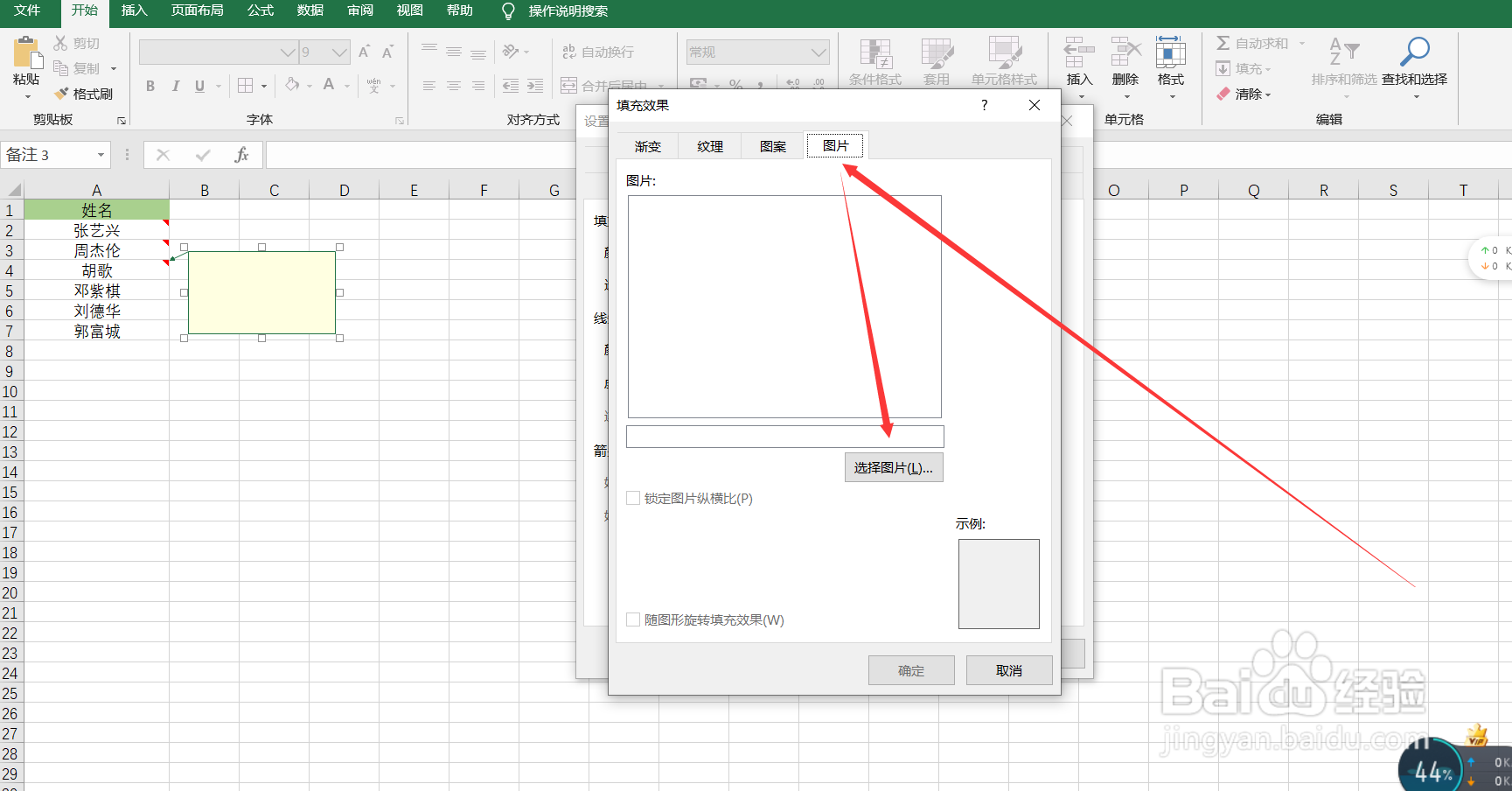Open font group dialog launcher
This screenshot has height=791, width=1512.
(400, 121)
